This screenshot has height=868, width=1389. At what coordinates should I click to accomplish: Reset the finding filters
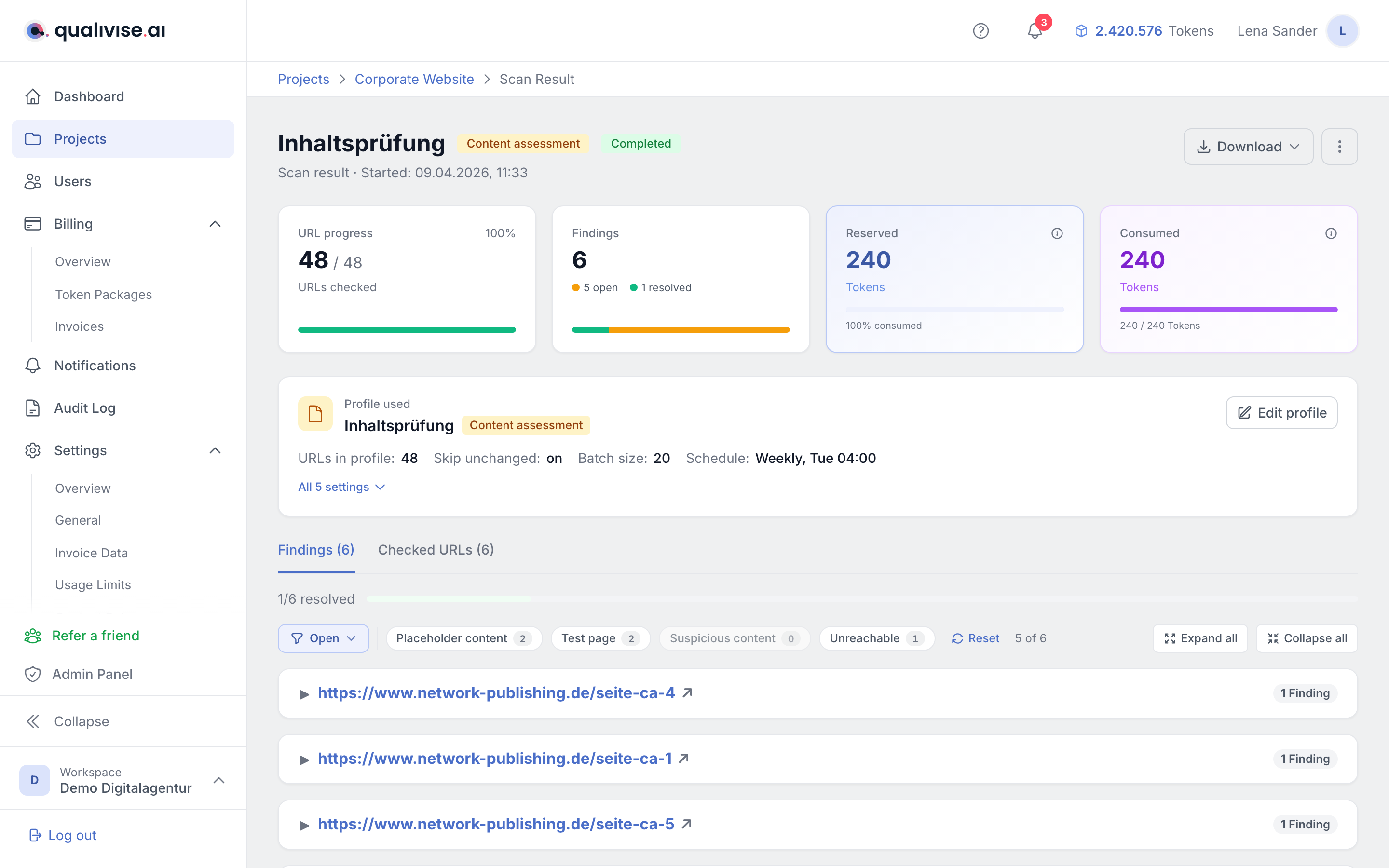pos(975,638)
